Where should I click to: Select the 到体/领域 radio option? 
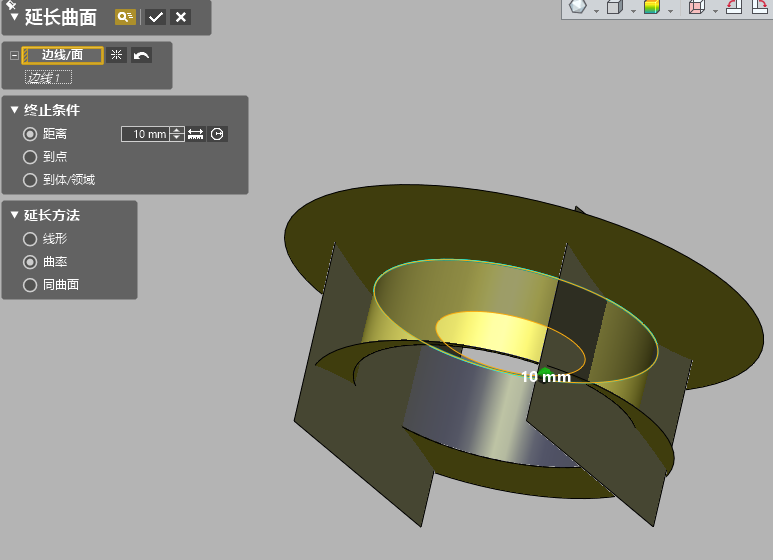(30, 180)
